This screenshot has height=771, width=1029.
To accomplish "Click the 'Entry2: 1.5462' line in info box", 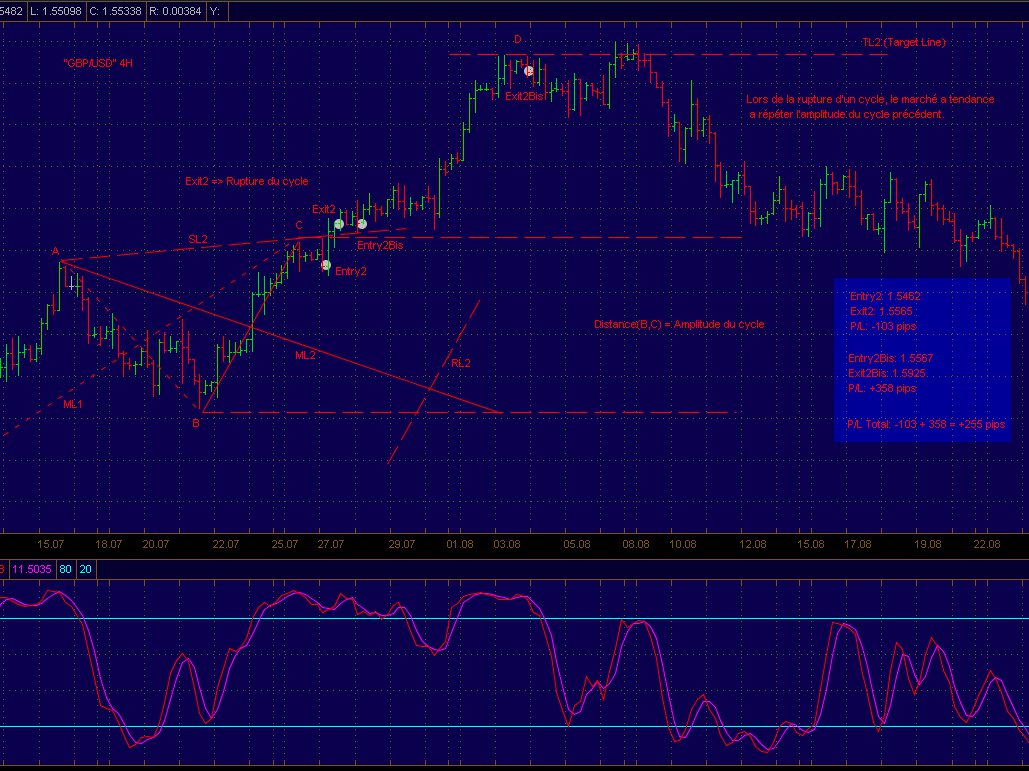I will click(885, 296).
